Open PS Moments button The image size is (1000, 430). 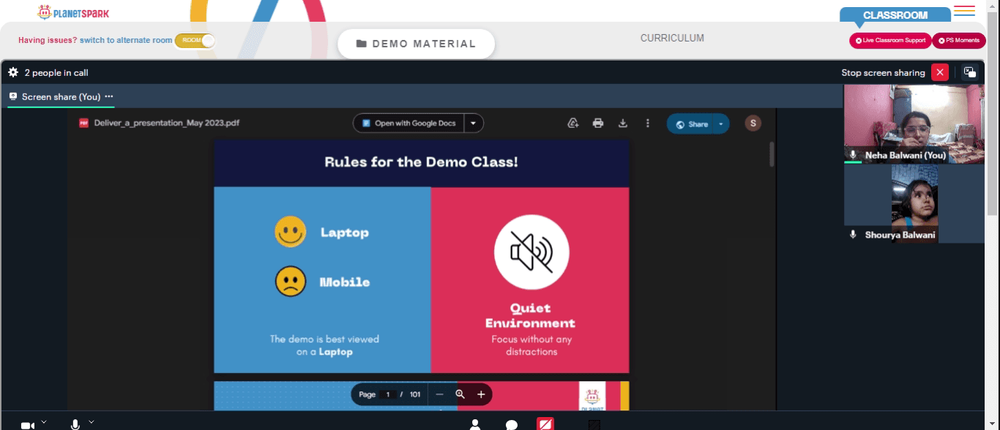(x=959, y=40)
